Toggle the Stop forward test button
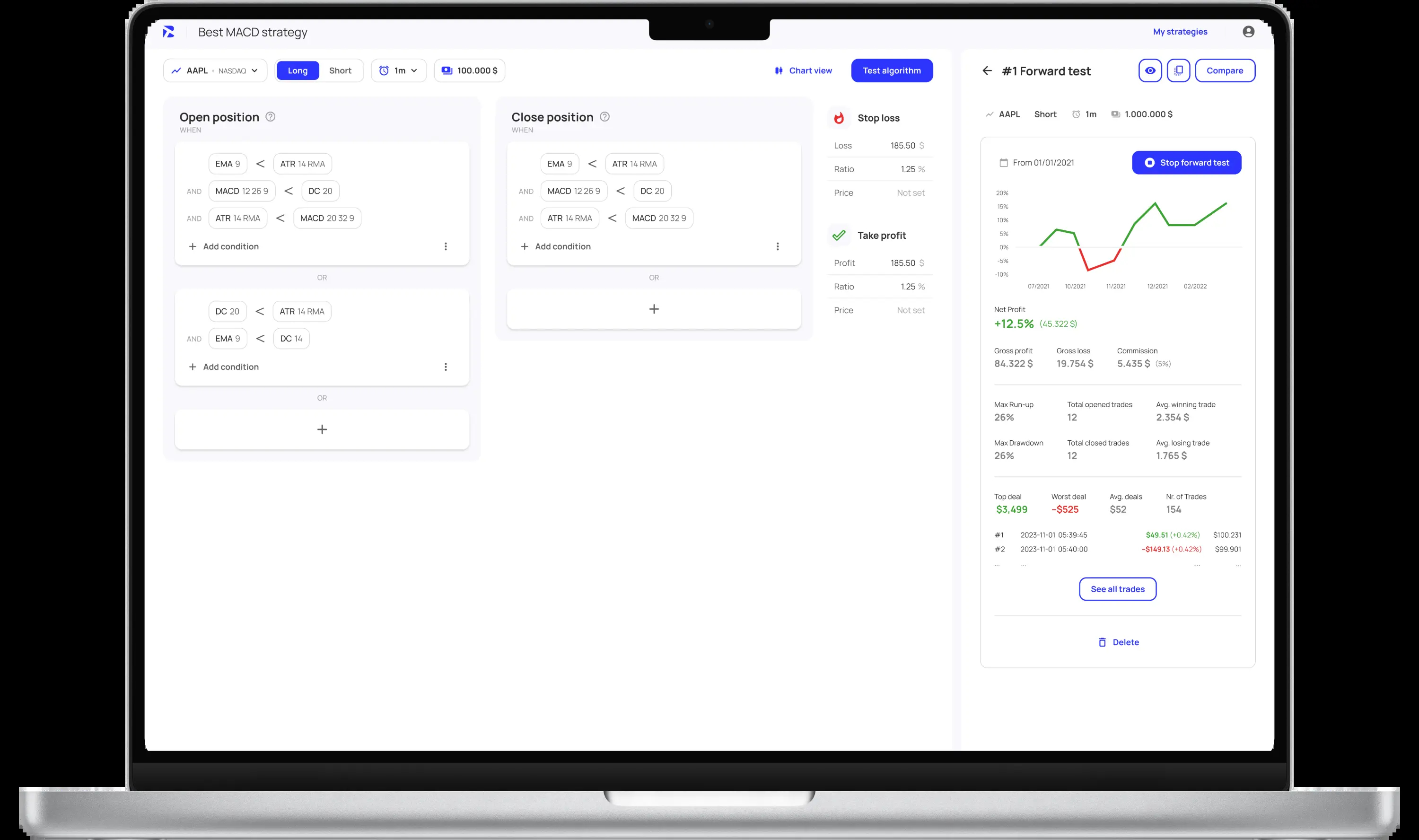 [1187, 162]
